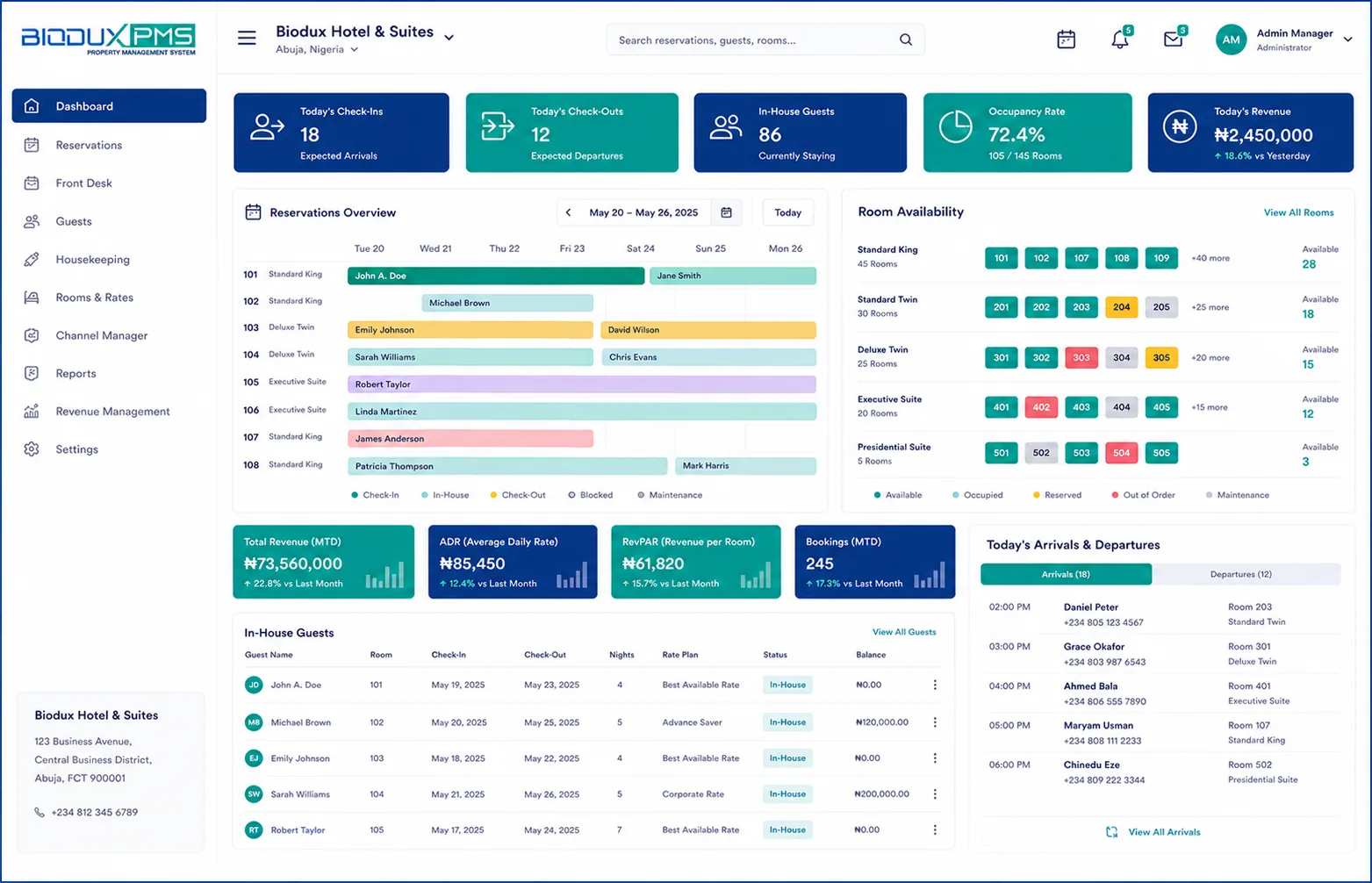Click the Chinedu Eze arrival entry
This screenshot has height=883, width=1372.
pos(1160,772)
